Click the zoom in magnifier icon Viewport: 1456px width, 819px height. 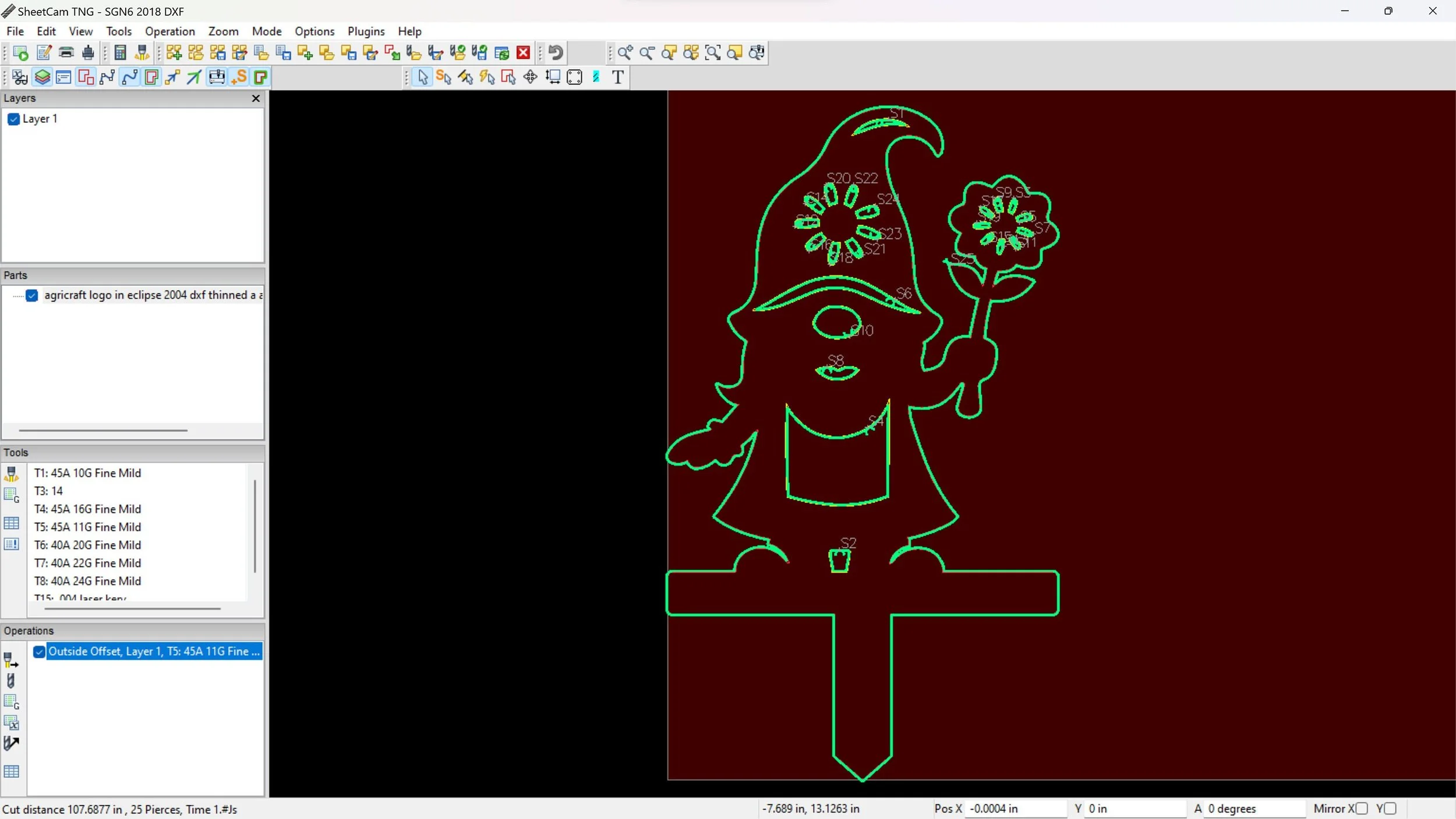click(x=624, y=53)
